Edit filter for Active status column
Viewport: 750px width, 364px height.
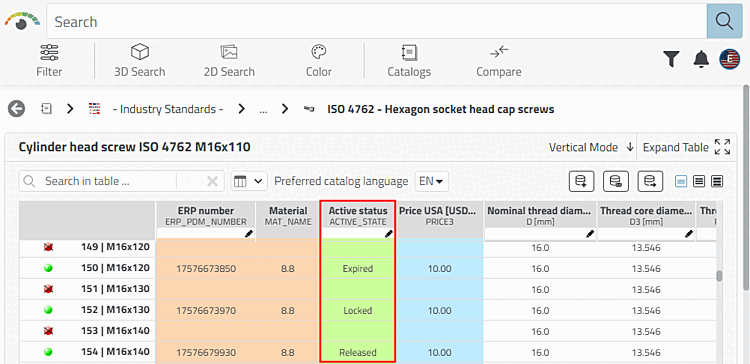(389, 233)
